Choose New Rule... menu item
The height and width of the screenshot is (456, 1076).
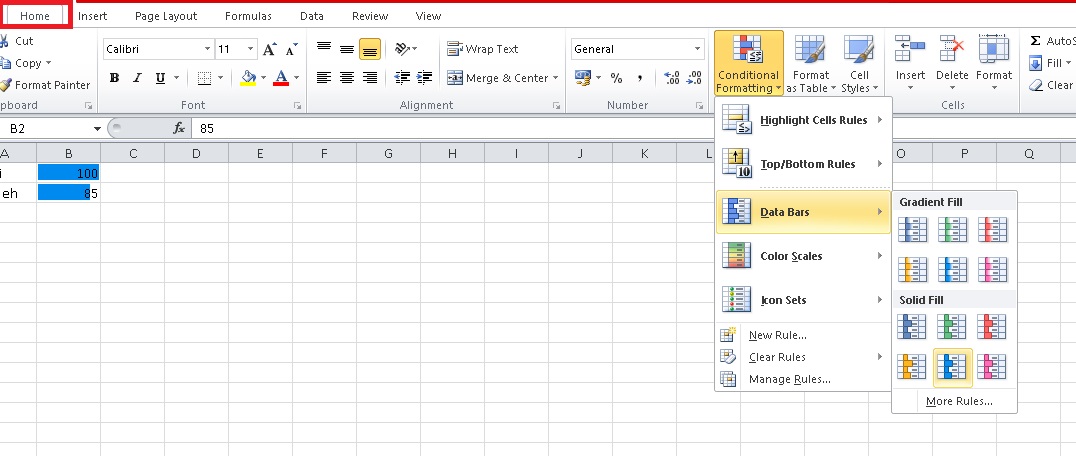[803, 335]
